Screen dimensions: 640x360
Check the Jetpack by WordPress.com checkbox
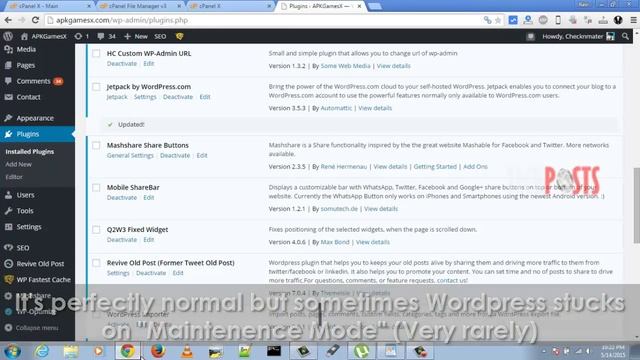96,87
